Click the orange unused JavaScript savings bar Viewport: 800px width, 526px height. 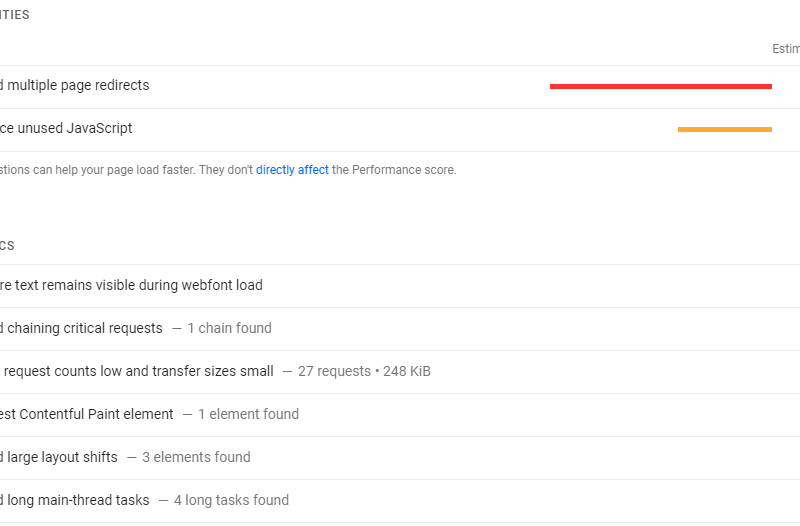(724, 129)
